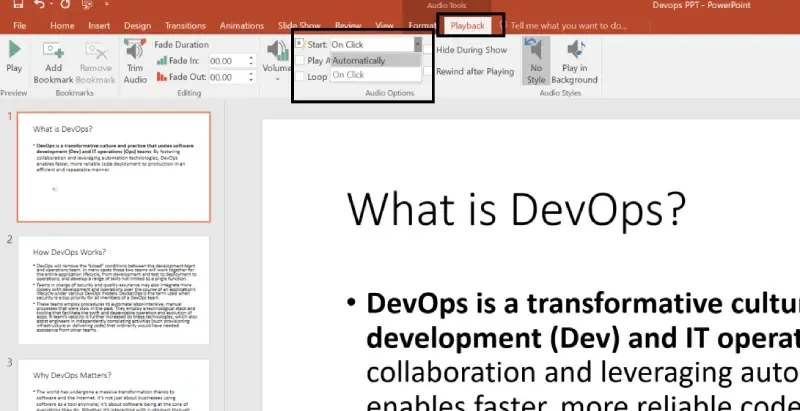Increase Fade In with spinner up arrow
Screen dimensions: 800x411
coord(251,58)
